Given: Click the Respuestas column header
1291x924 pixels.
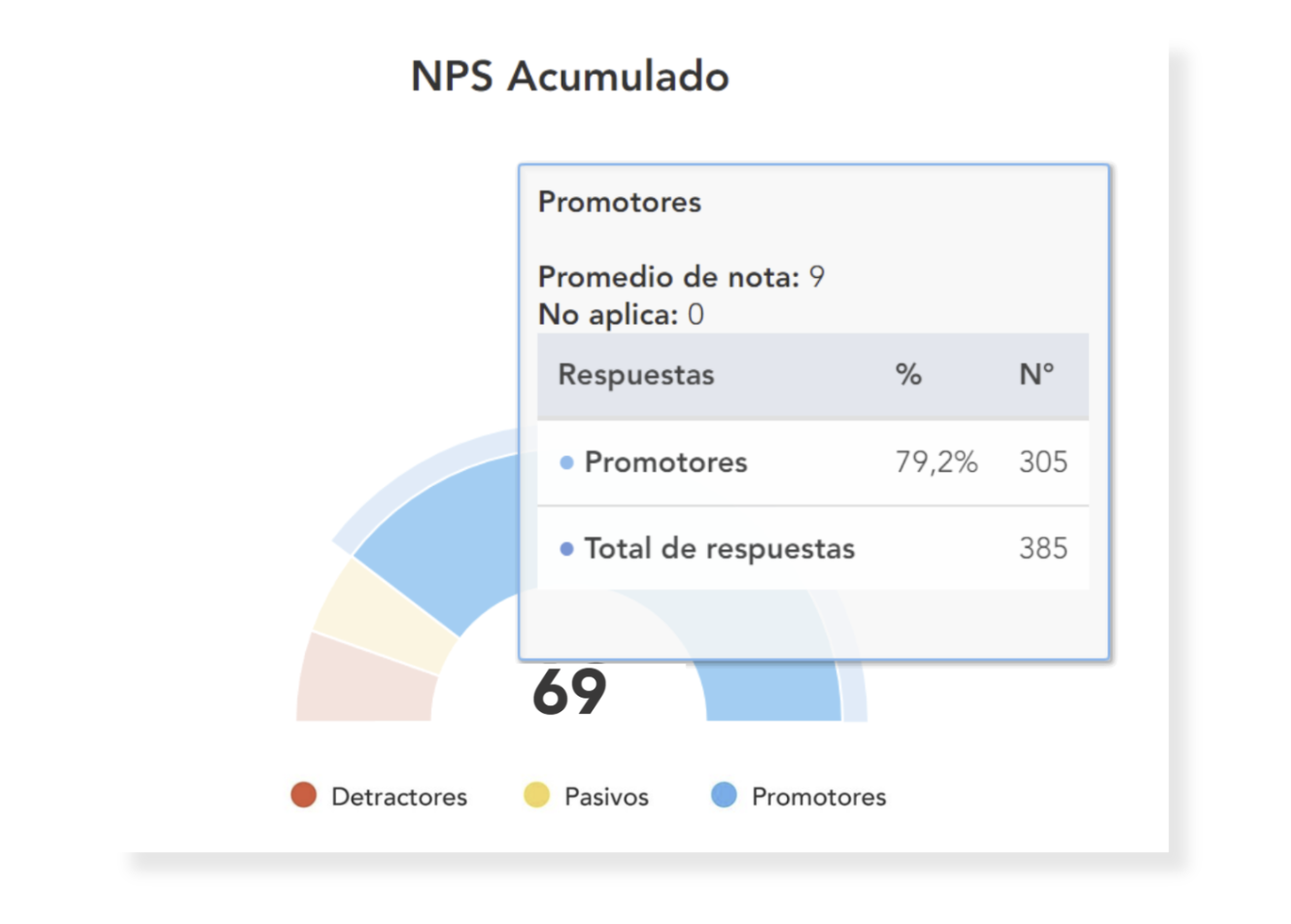Looking at the screenshot, I should click(636, 375).
